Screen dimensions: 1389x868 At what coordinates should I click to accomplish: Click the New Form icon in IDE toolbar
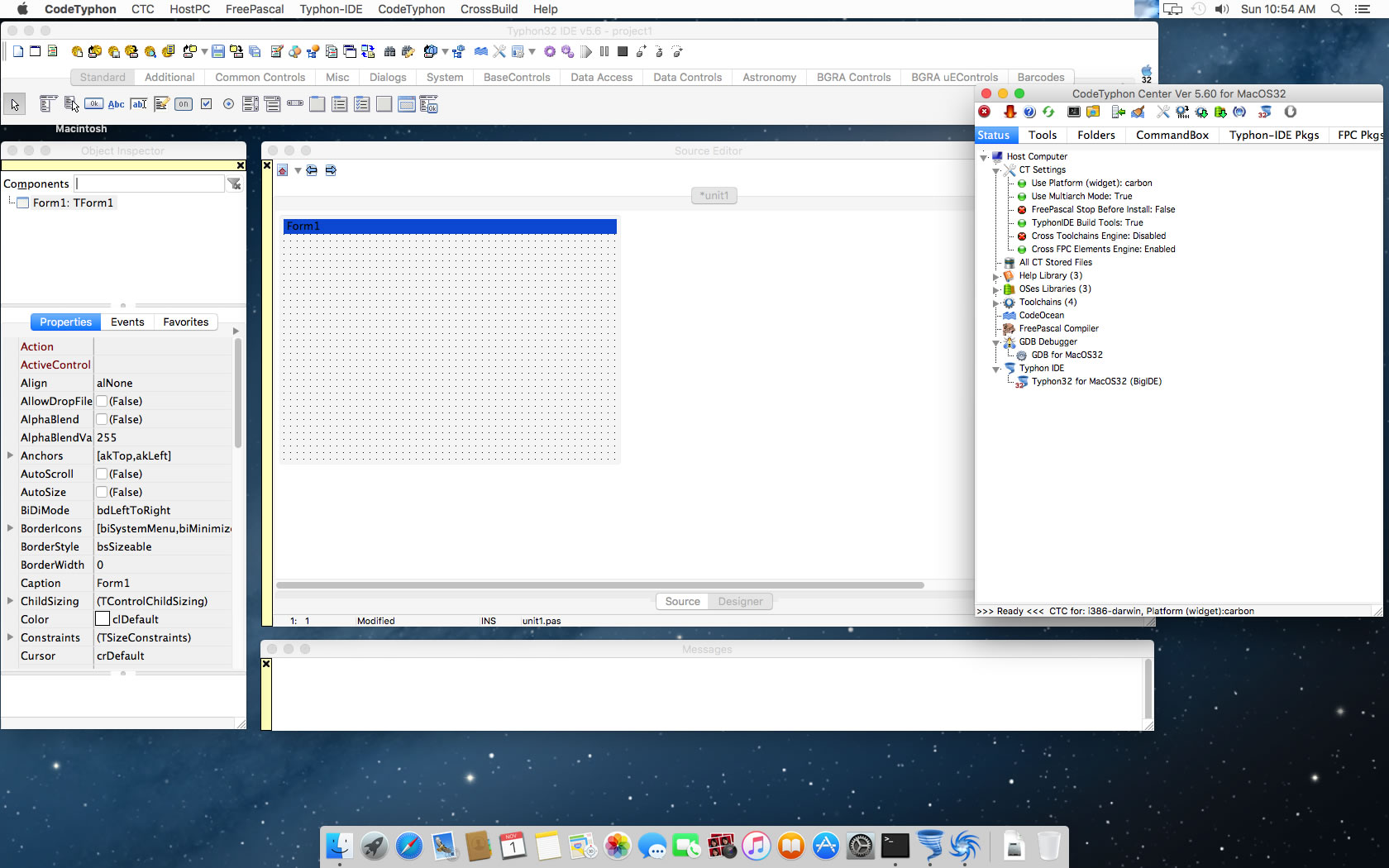(35, 51)
